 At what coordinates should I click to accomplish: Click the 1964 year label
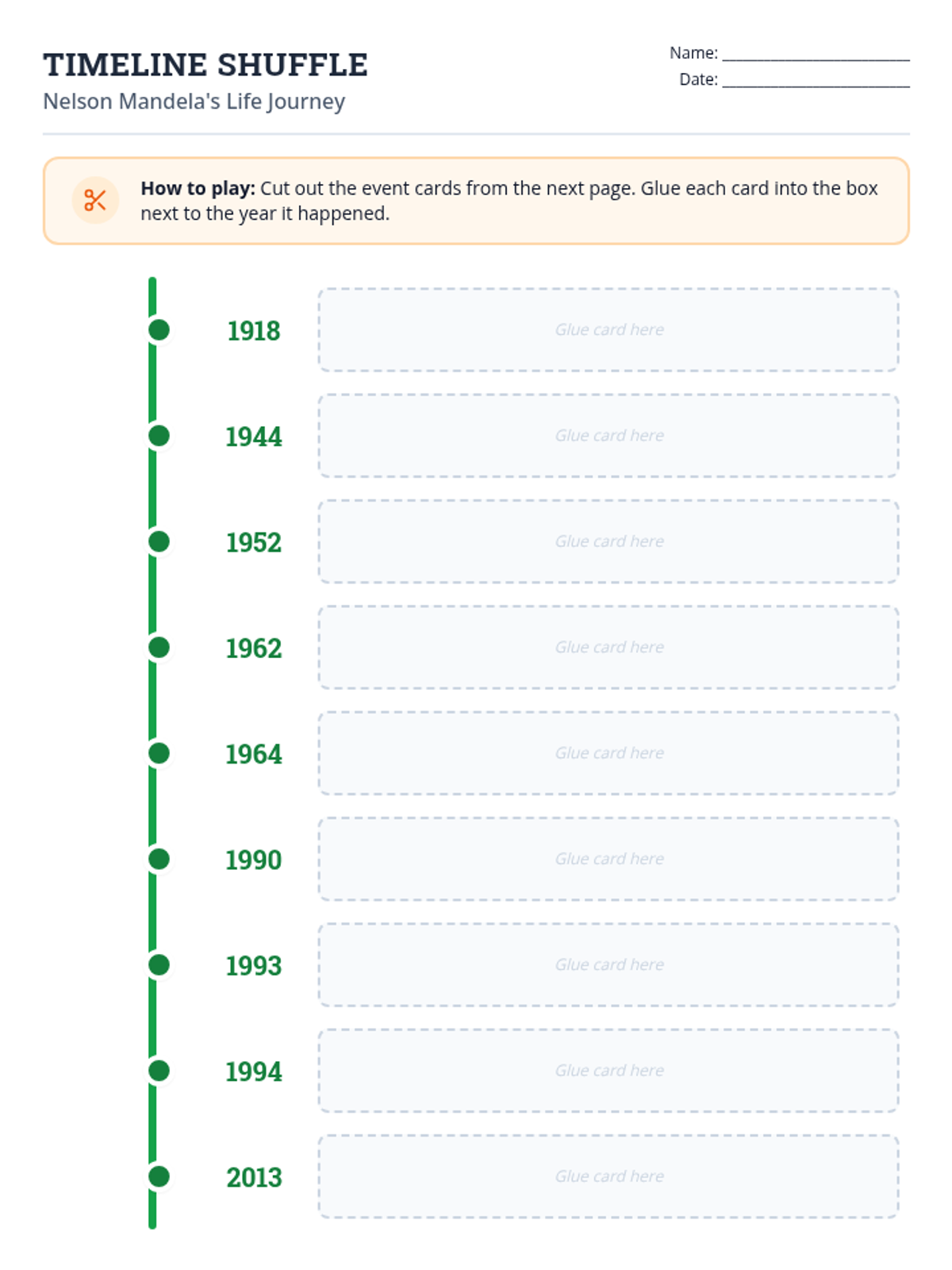point(254,754)
